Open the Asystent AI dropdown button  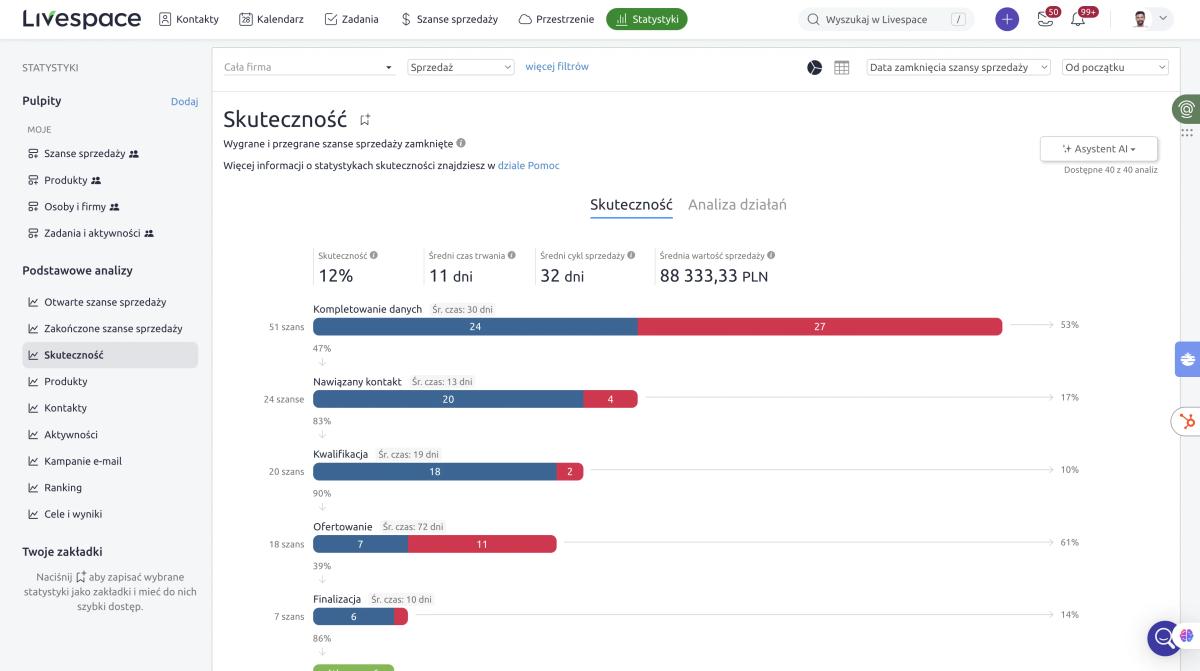pyautogui.click(x=1099, y=148)
